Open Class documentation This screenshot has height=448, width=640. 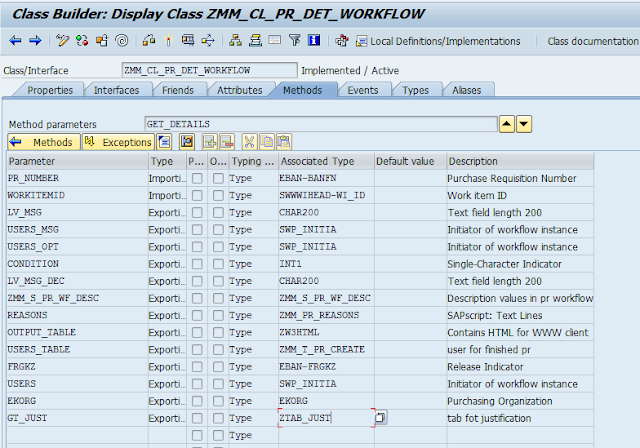pyautogui.click(x=592, y=41)
